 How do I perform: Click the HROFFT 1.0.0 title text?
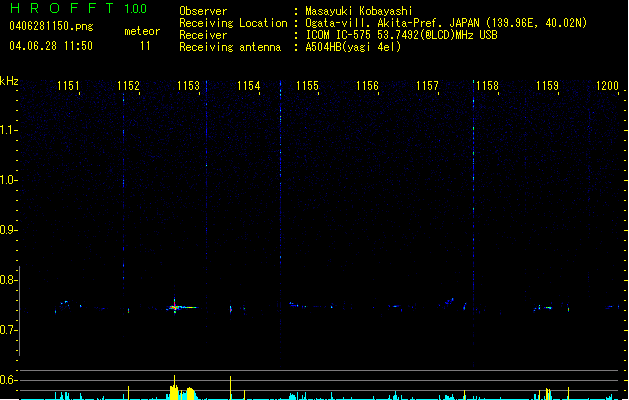79,8
